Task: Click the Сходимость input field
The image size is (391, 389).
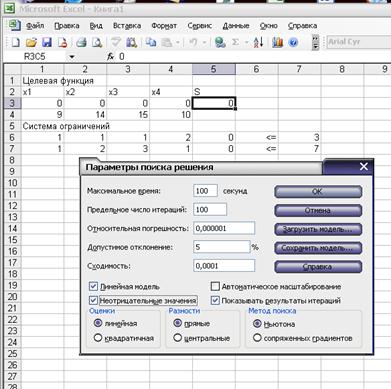Action: coord(224,266)
